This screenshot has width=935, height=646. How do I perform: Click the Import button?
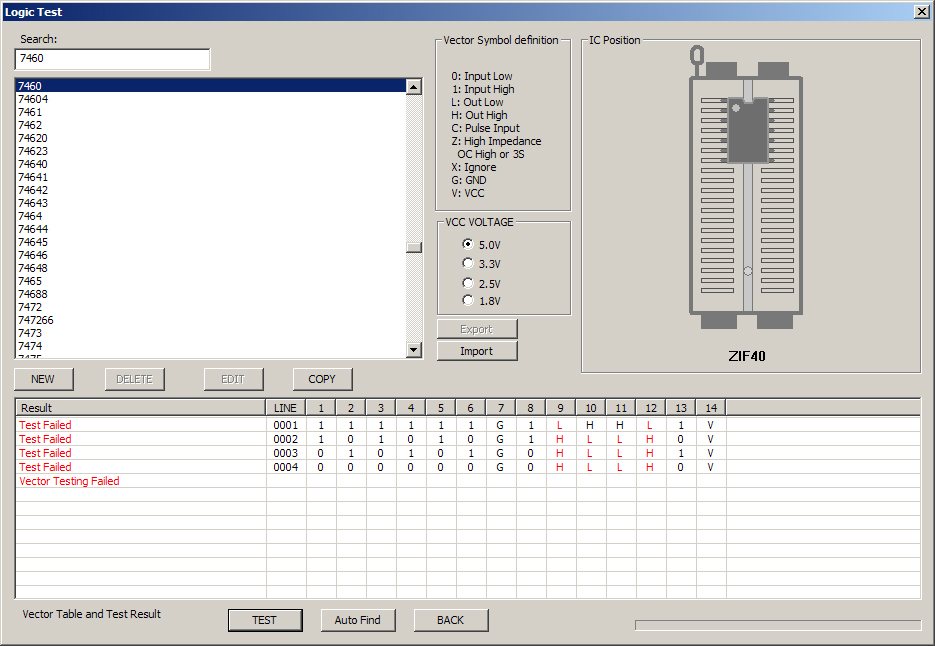pos(476,351)
